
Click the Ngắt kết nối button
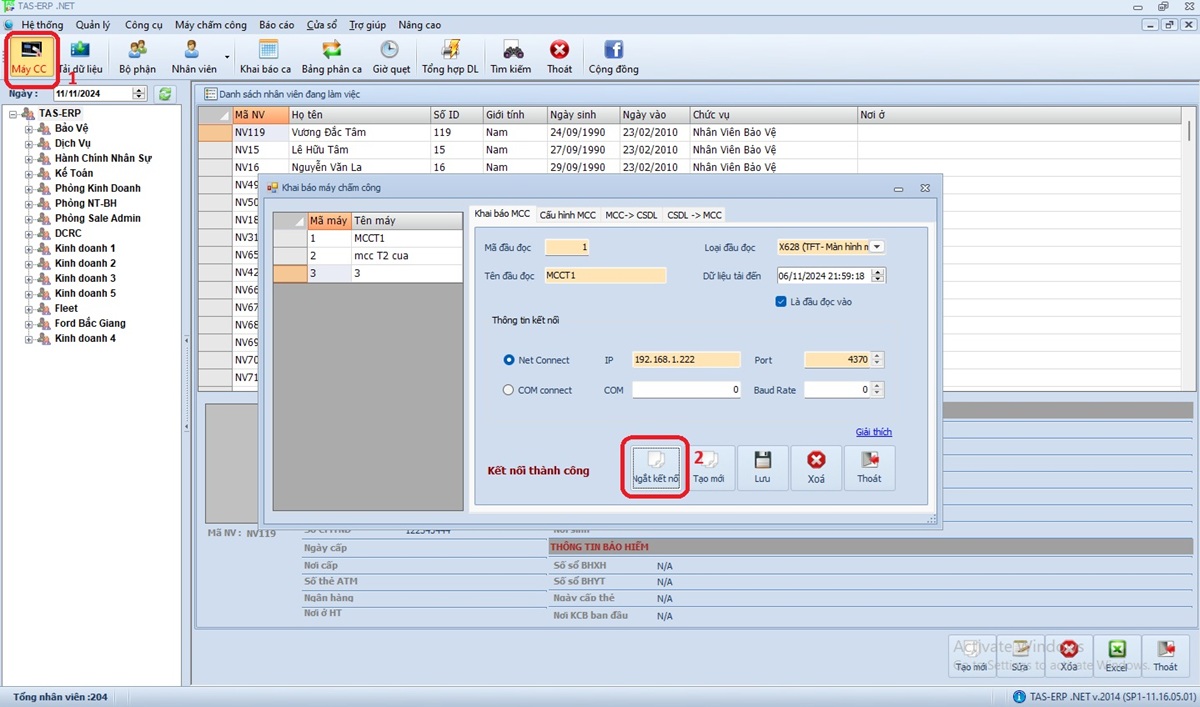click(655, 467)
